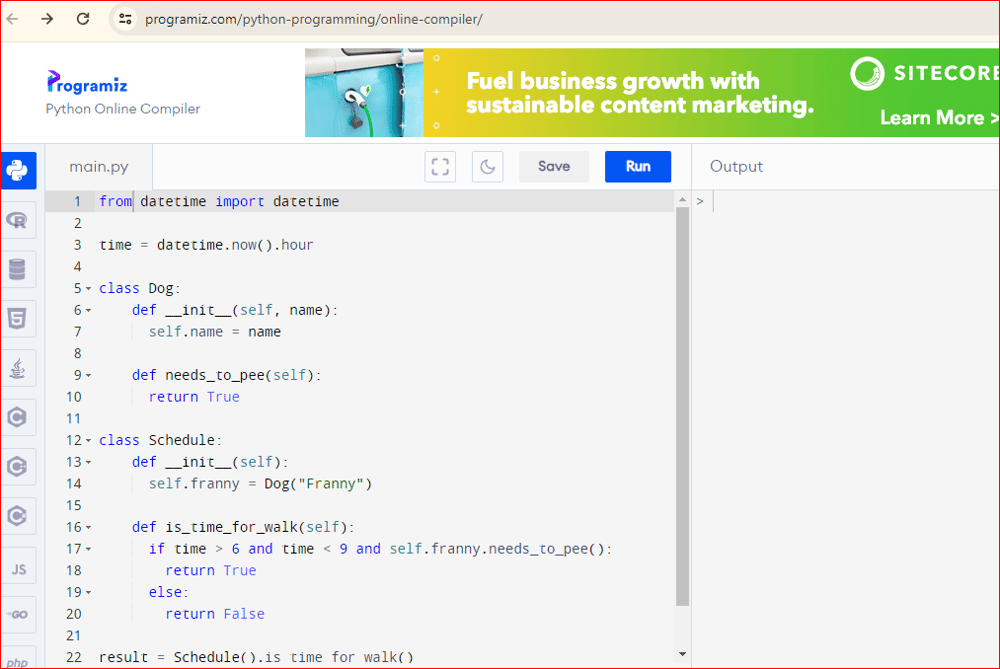The image size is (1000, 669).
Task: Click the editor vertical scrollbar thumb
Action: (x=682, y=406)
